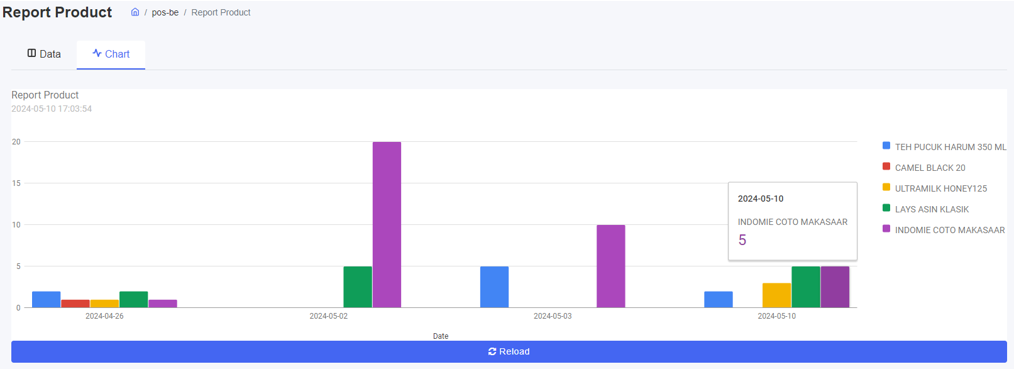Click the highlighted purple bar on 2024-05-10
This screenshot has width=1015, height=370.
(x=835, y=287)
